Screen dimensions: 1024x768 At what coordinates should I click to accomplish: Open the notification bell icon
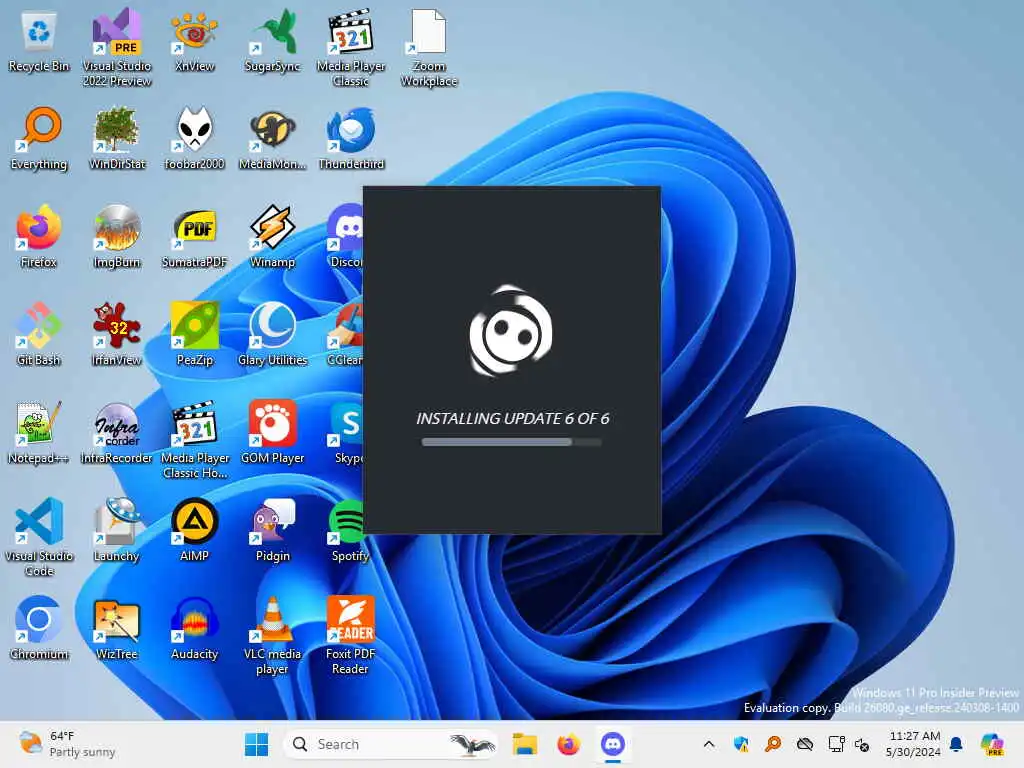pyautogui.click(x=956, y=744)
